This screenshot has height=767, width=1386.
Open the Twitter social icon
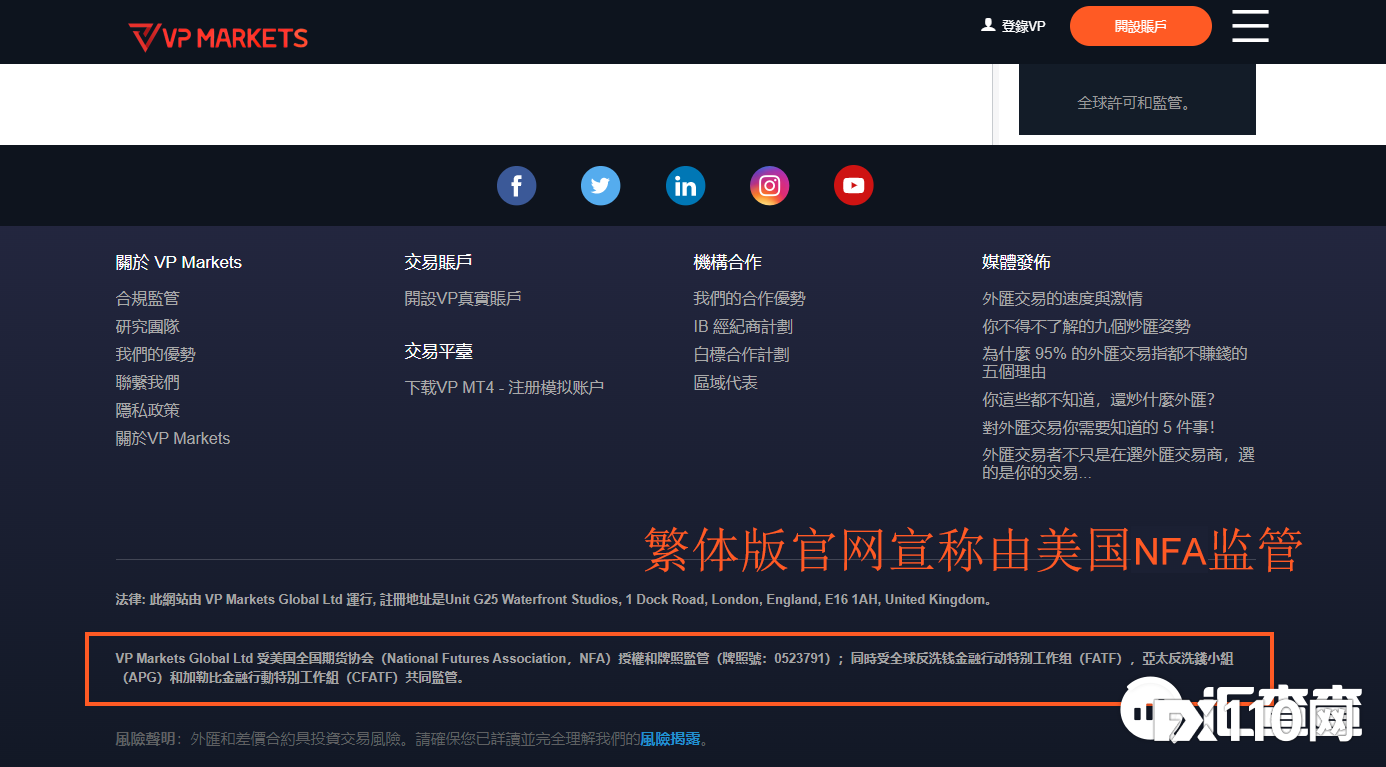(601, 186)
